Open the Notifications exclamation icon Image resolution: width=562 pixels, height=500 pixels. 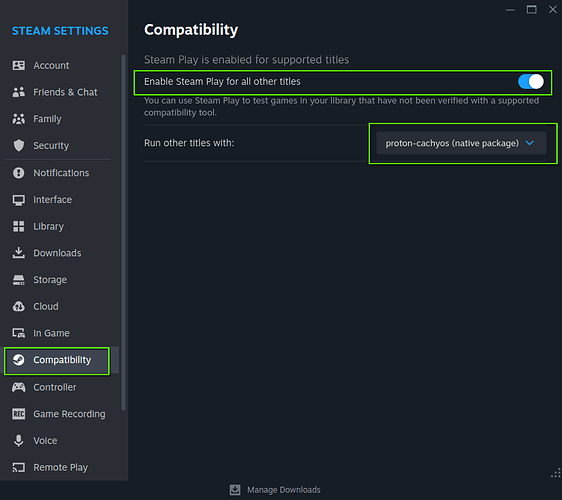click(19, 173)
